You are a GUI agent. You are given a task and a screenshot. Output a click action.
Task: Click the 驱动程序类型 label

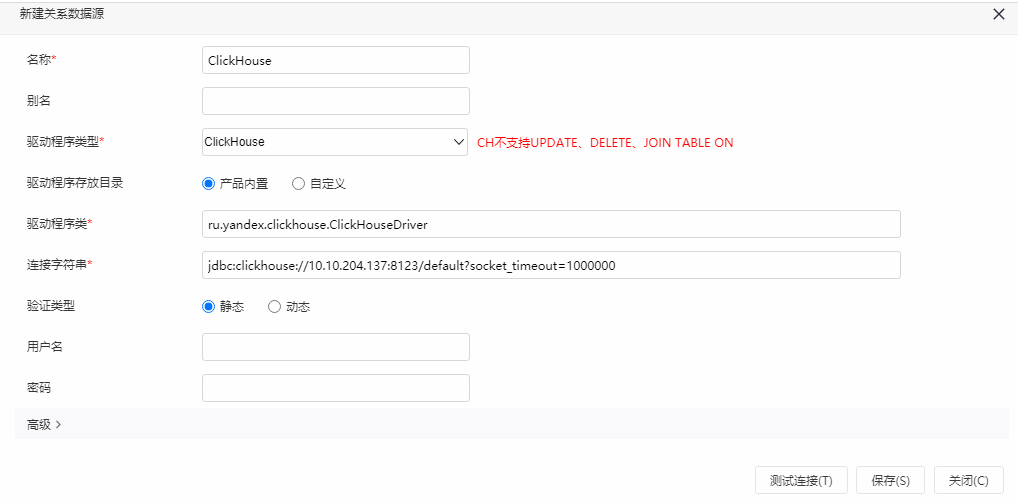coord(66,142)
